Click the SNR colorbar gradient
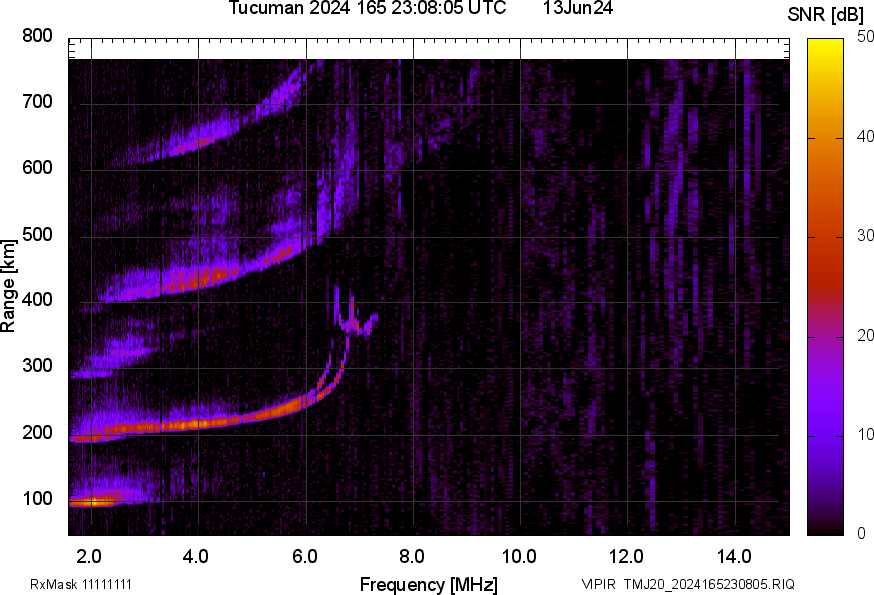 tap(826, 287)
